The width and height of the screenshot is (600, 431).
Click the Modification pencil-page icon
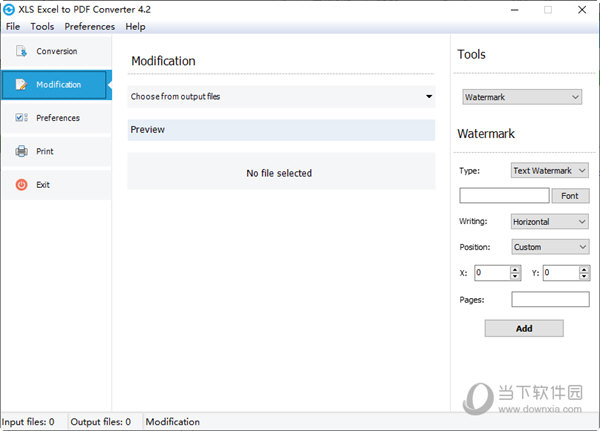[x=21, y=84]
